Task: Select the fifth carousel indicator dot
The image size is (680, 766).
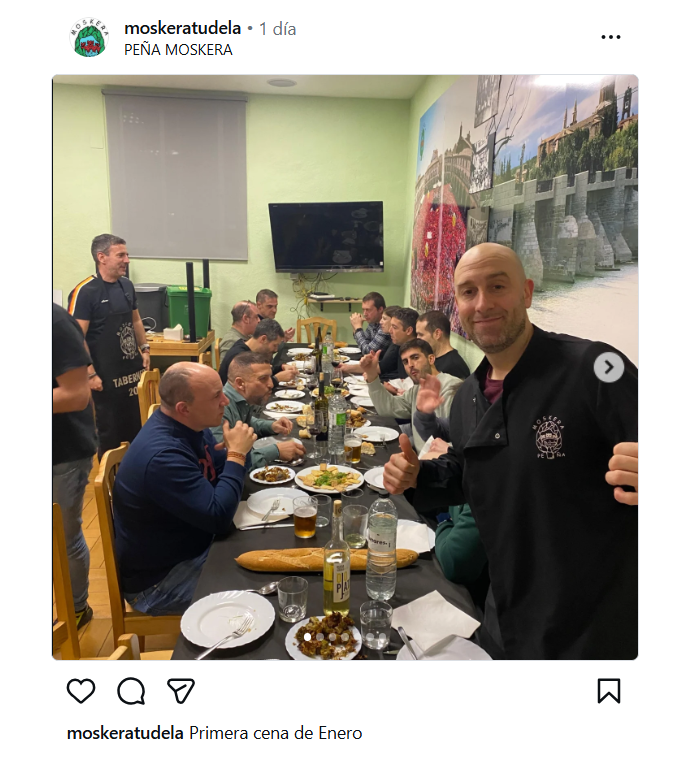Action: [x=358, y=637]
